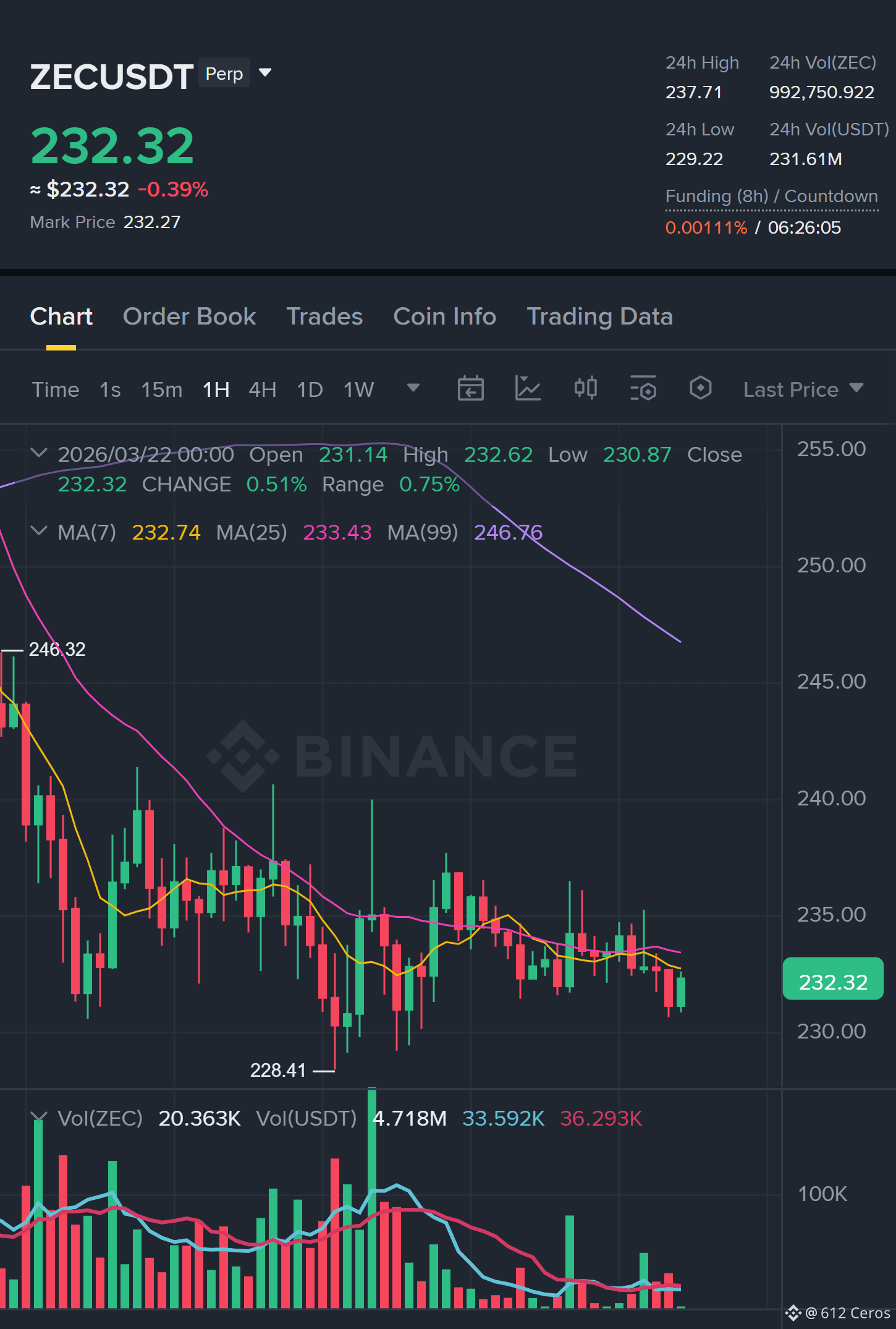
Task: Open the chart display settings icon
Action: point(643,389)
